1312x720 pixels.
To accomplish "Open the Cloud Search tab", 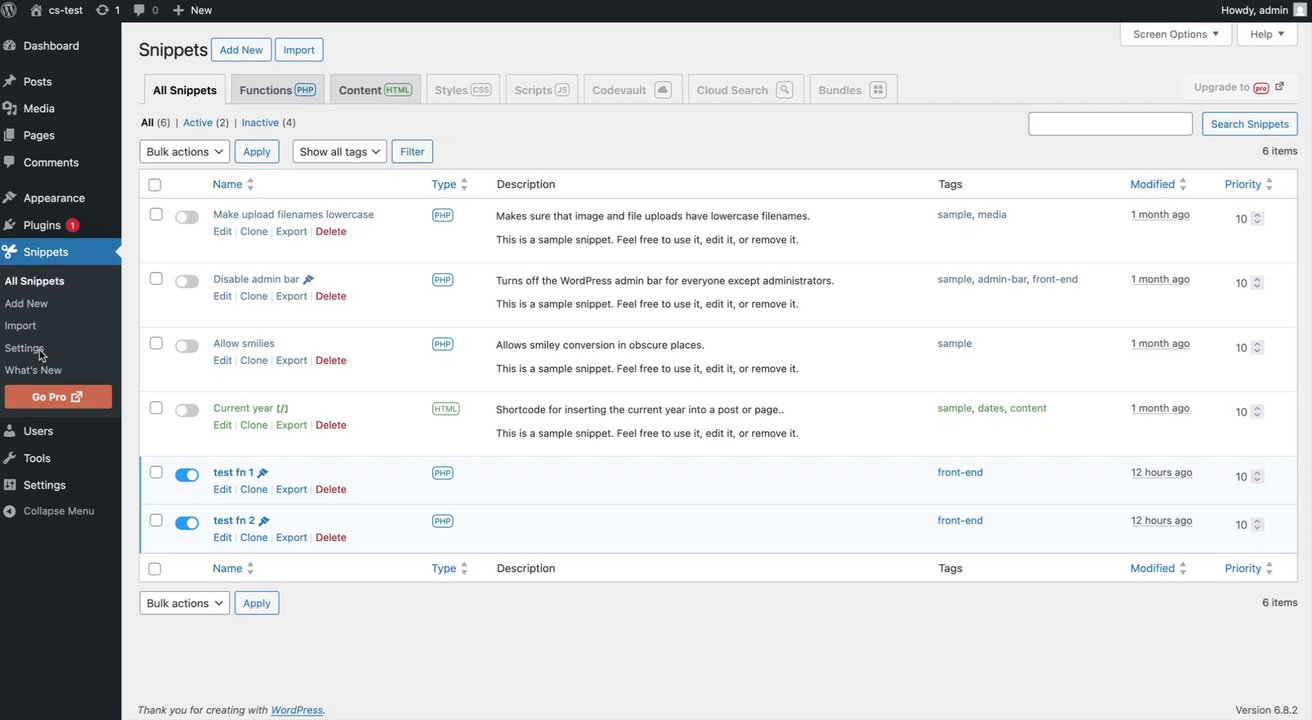I will 745,89.
